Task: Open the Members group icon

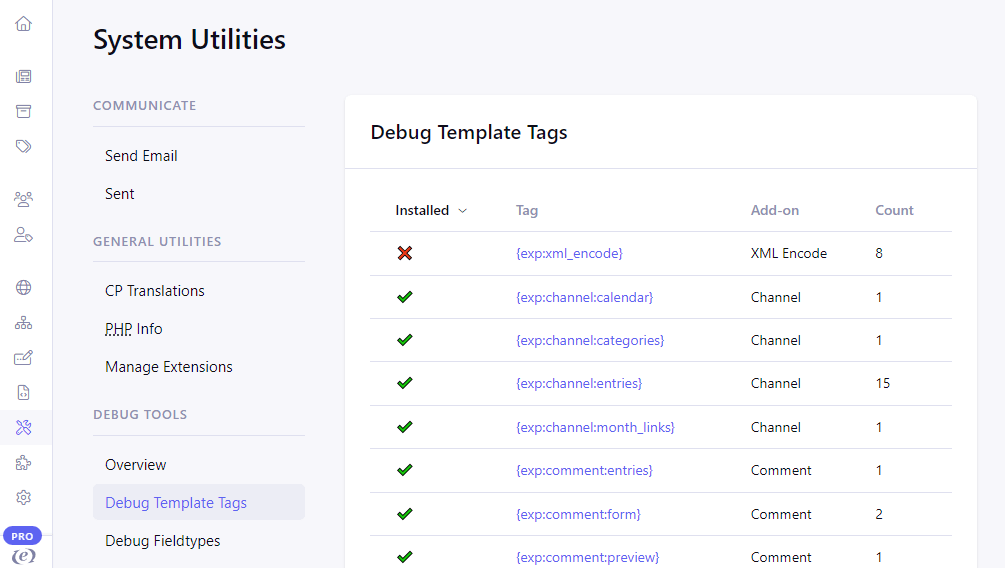Action: click(23, 199)
